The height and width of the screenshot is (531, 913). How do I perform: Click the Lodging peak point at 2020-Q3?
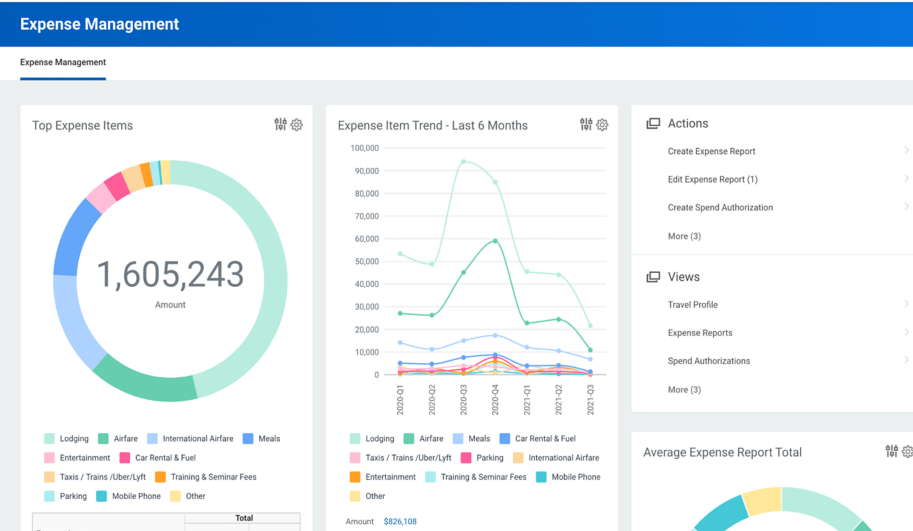pos(463,161)
